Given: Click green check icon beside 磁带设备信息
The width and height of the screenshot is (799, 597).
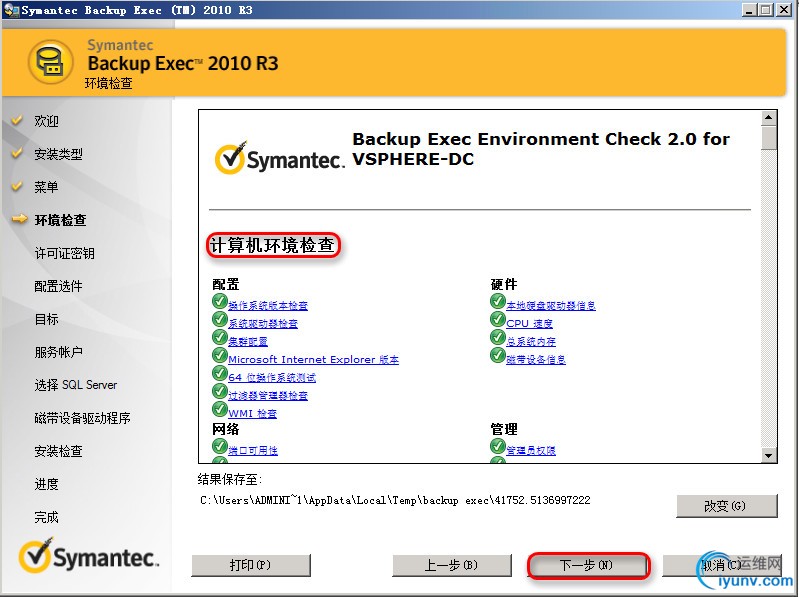Looking at the screenshot, I should click(x=498, y=355).
